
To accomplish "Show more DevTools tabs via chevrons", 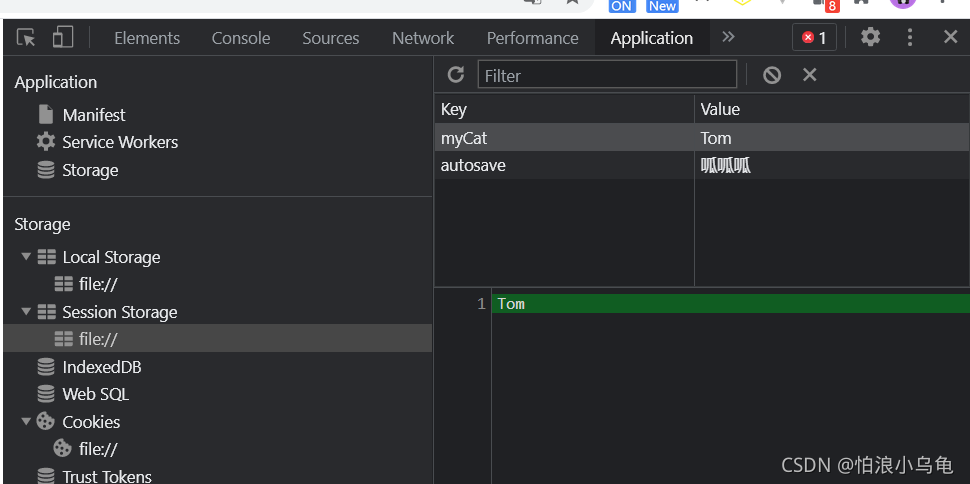I will 728,37.
